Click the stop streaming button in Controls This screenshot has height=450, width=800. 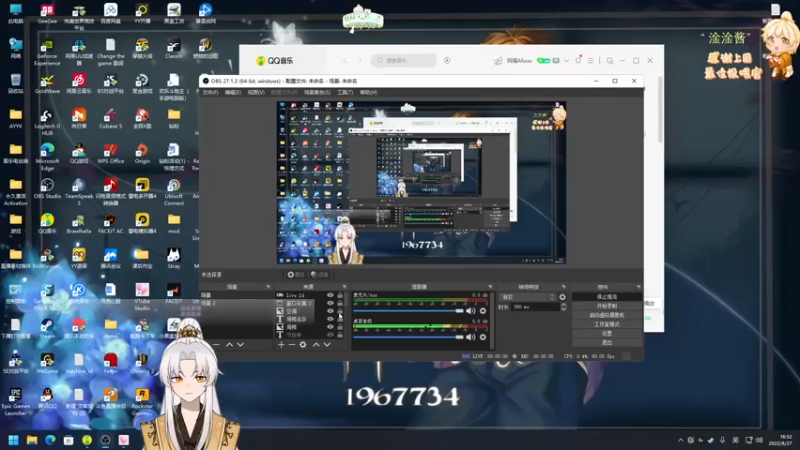click(607, 296)
